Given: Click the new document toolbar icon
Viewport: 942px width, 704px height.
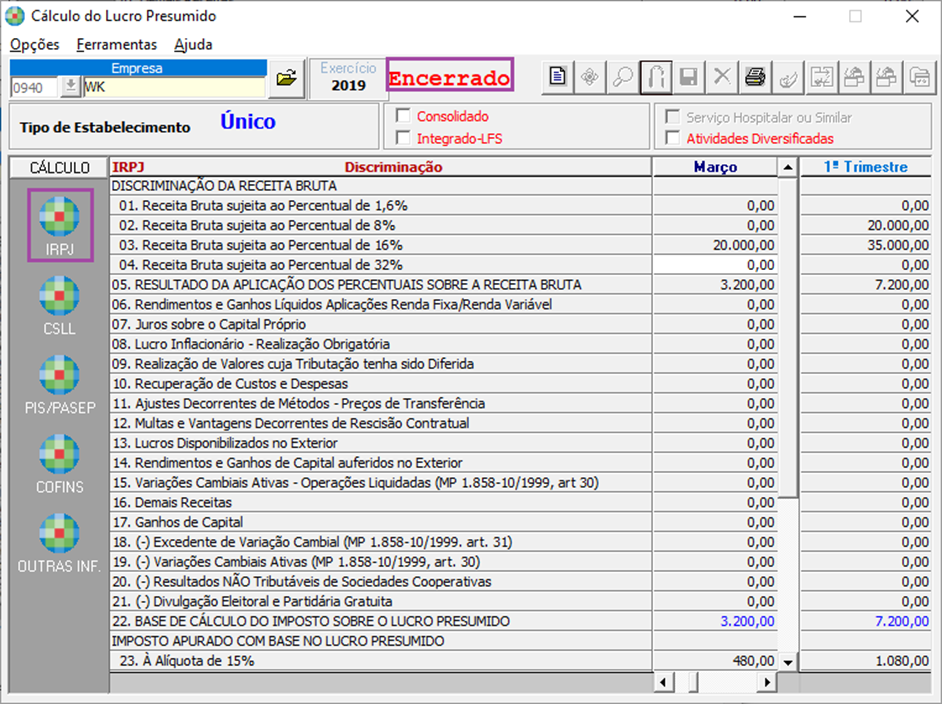Looking at the screenshot, I should [x=558, y=77].
